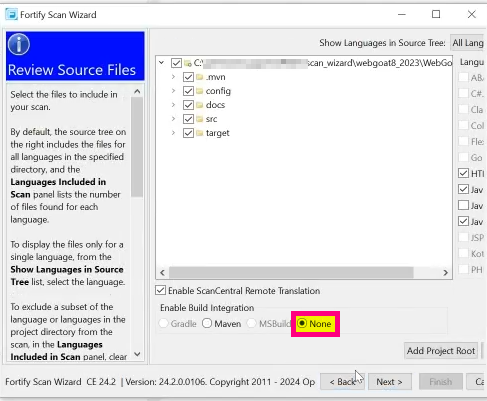Click the Enable Build Integration label
487x401 pixels.
[207, 308]
